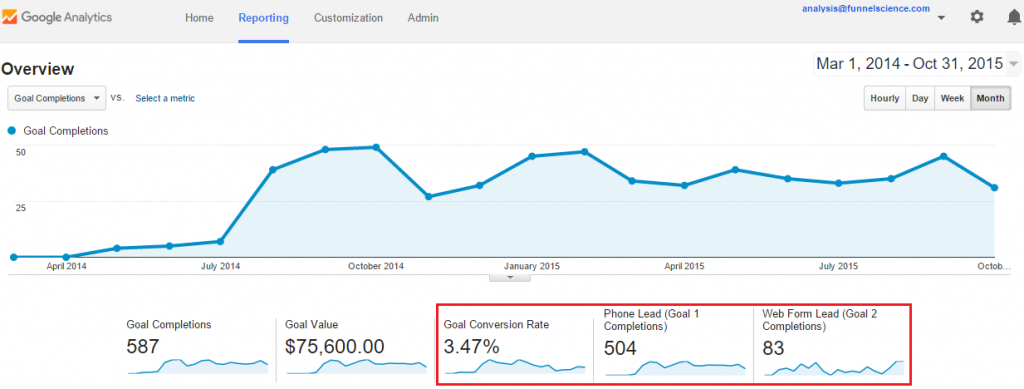Open the Admin tab
This screenshot has height=389, width=1024.
(x=423, y=18)
